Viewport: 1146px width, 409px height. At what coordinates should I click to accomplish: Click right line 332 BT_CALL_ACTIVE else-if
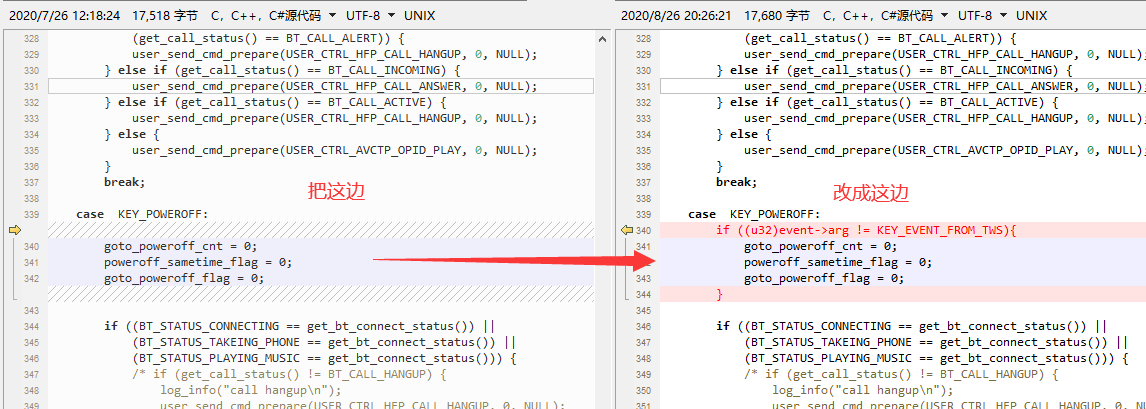pyautogui.click(x=887, y=102)
